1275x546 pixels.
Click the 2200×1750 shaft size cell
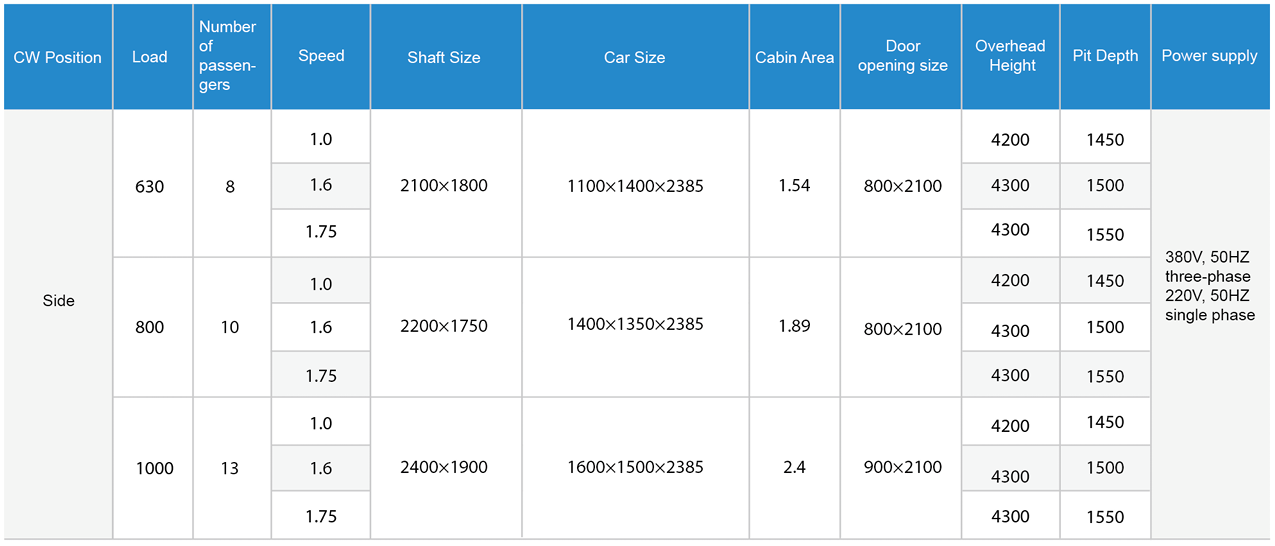pyautogui.click(x=444, y=326)
